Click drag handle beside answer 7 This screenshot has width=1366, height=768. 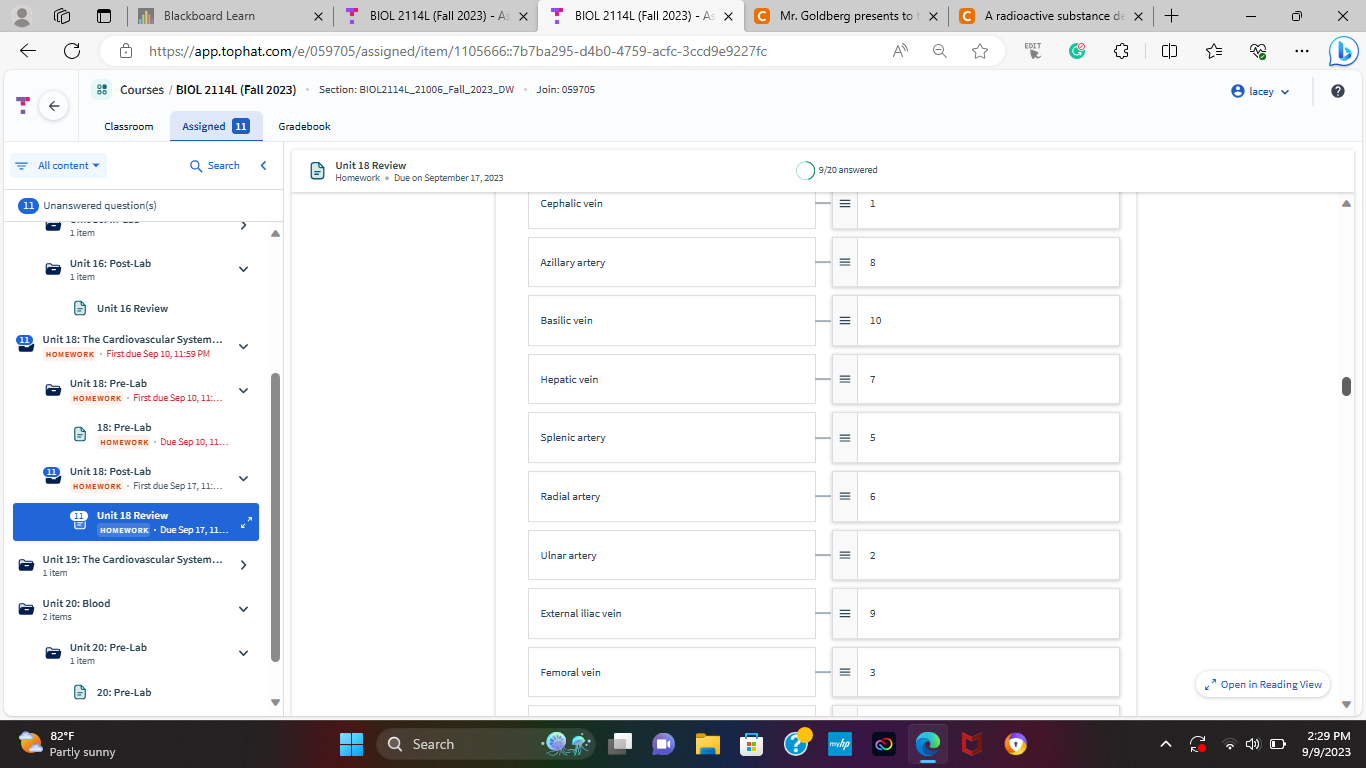point(845,380)
